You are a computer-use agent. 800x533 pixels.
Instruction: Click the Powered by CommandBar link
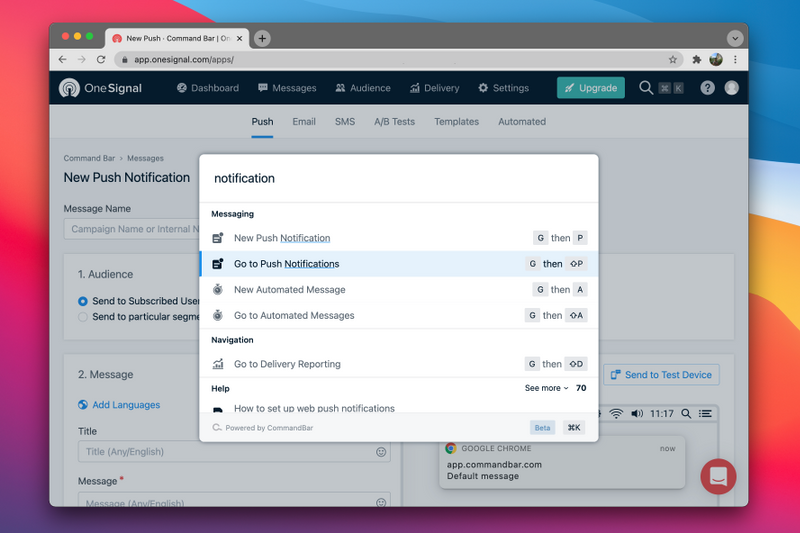tap(263, 427)
